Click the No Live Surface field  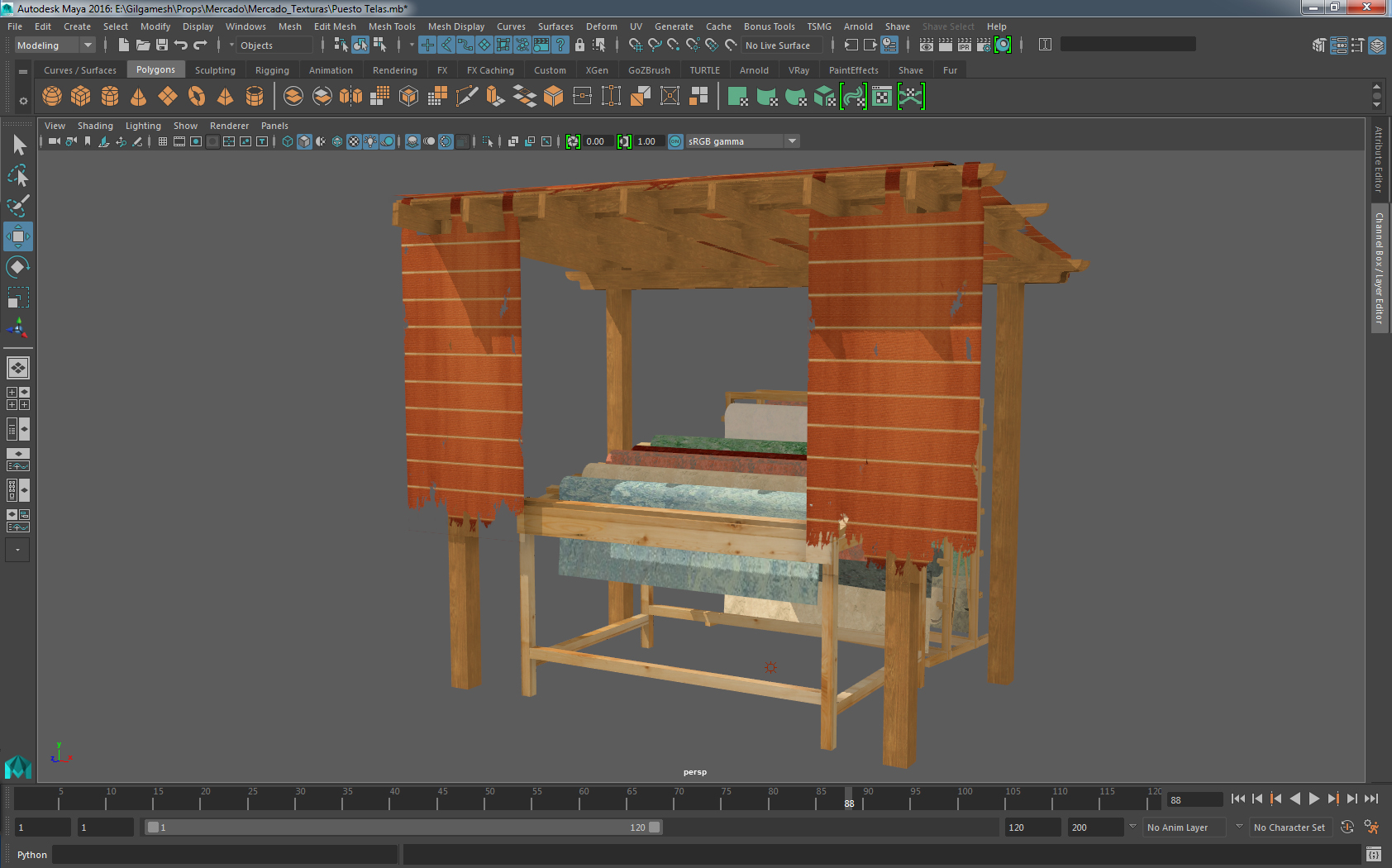[781, 45]
